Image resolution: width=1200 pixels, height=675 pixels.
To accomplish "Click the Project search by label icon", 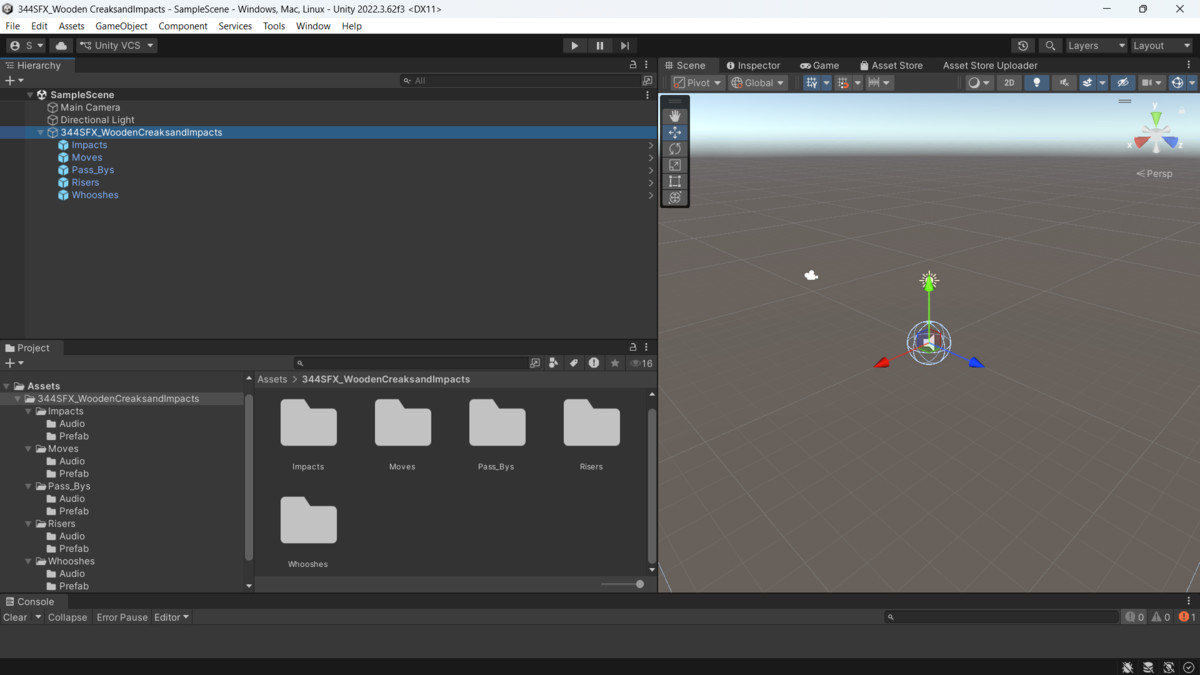I will pyautogui.click(x=574, y=363).
